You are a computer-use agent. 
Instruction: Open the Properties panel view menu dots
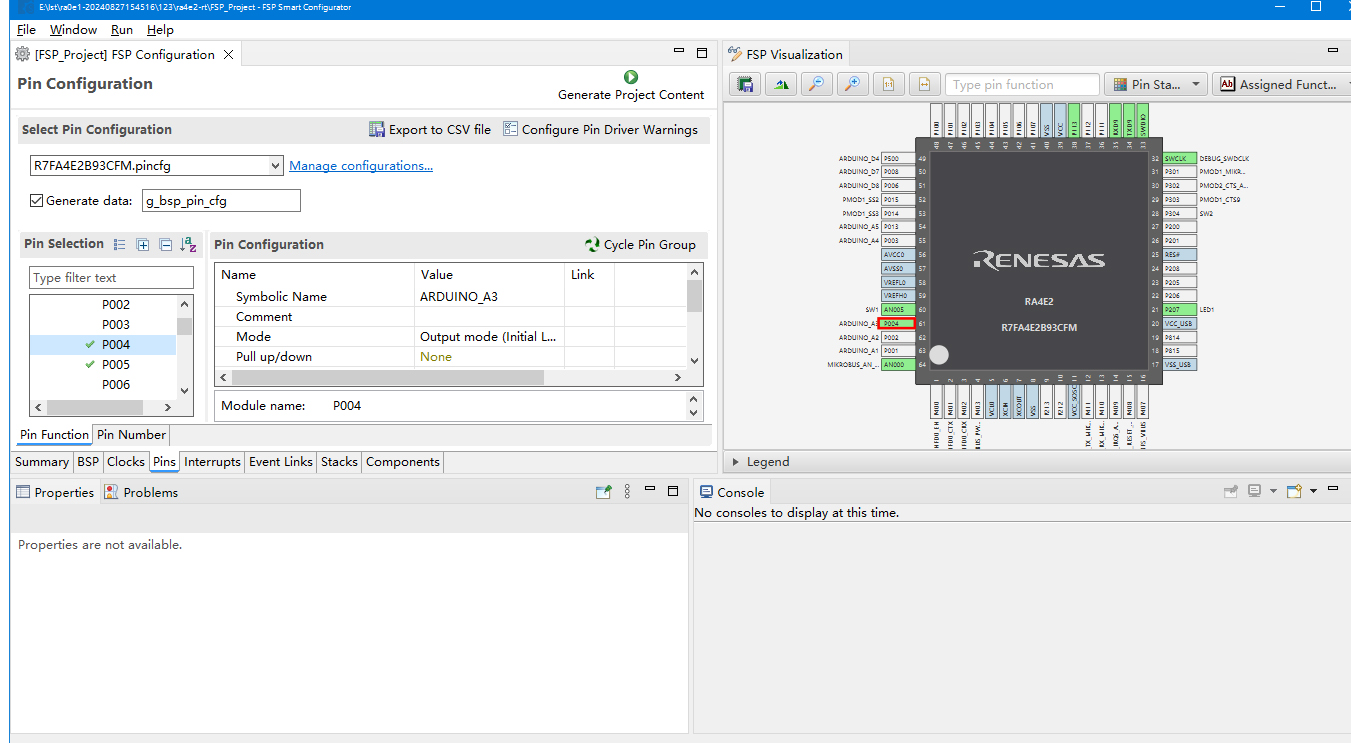point(628,492)
